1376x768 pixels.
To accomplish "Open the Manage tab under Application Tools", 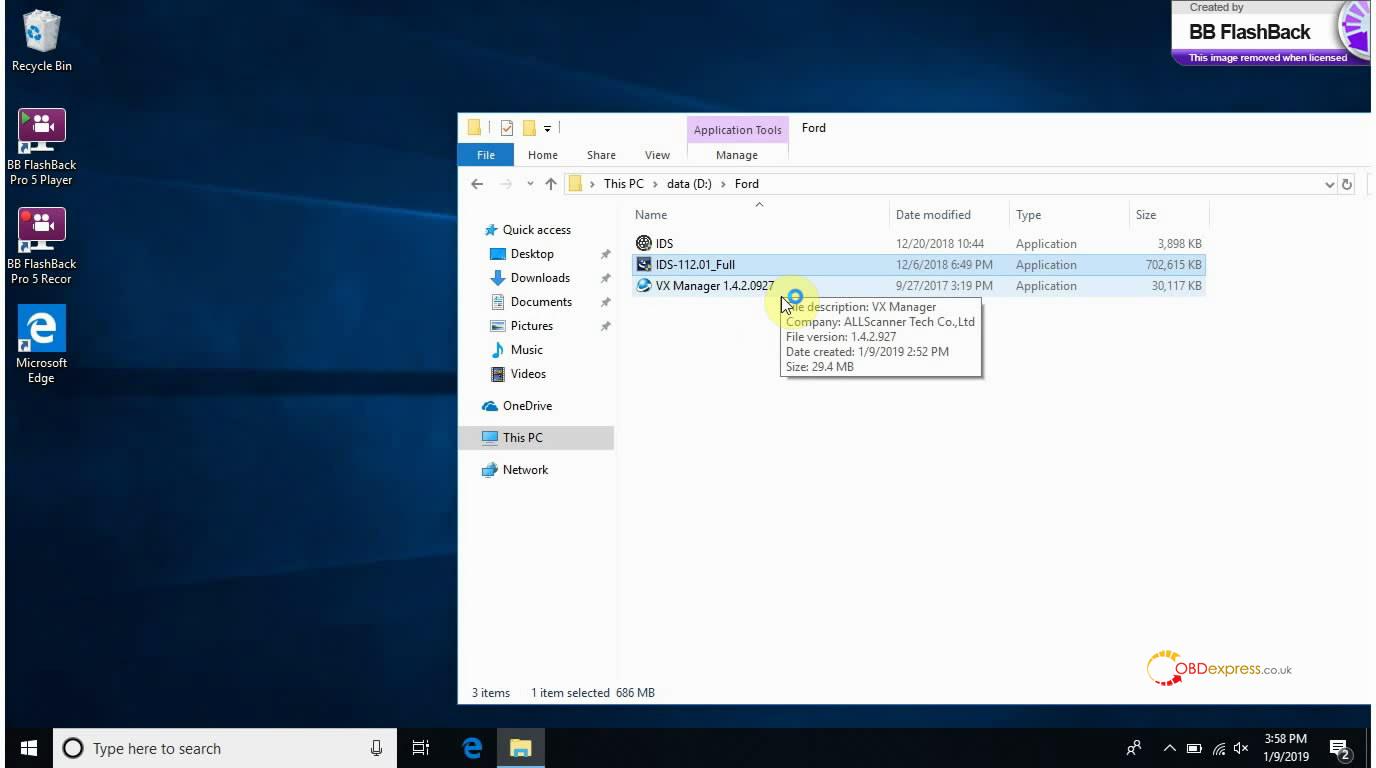I will 737,155.
